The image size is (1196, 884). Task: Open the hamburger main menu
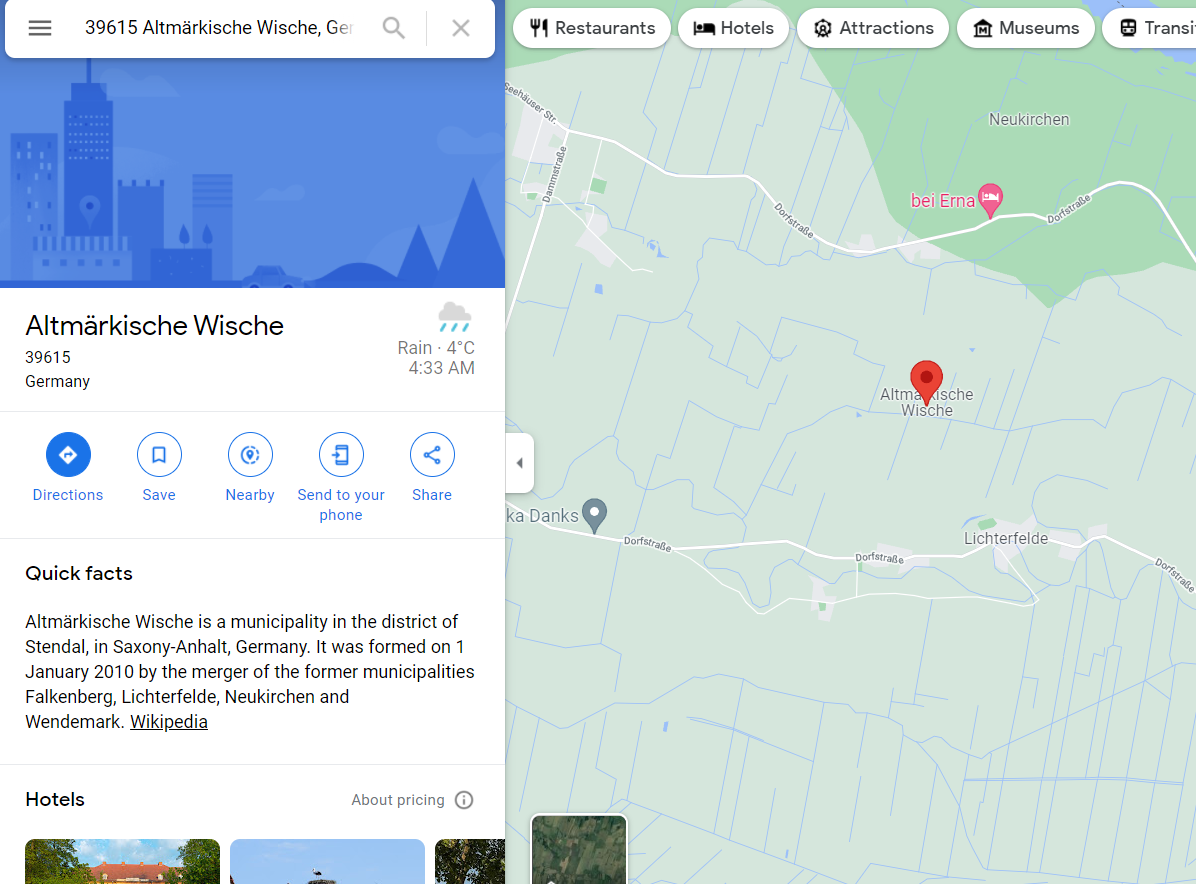tap(40, 28)
